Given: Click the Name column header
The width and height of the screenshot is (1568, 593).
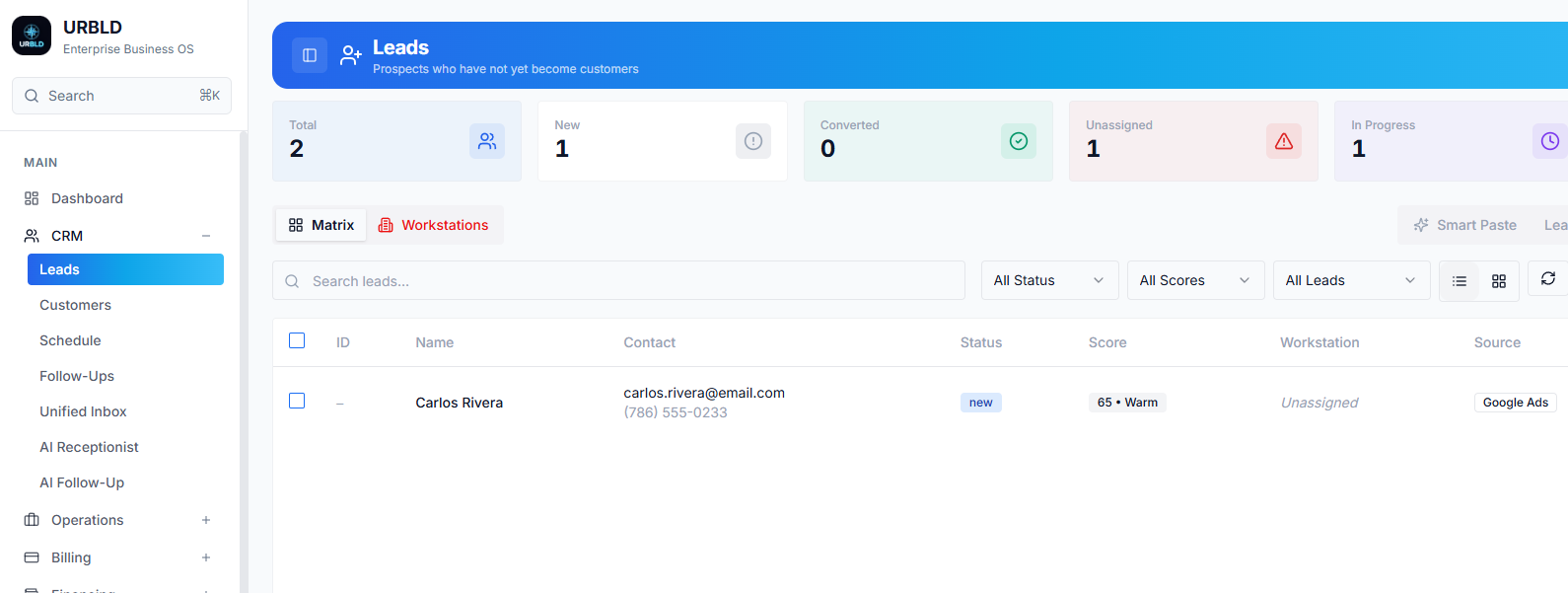Looking at the screenshot, I should point(435,342).
